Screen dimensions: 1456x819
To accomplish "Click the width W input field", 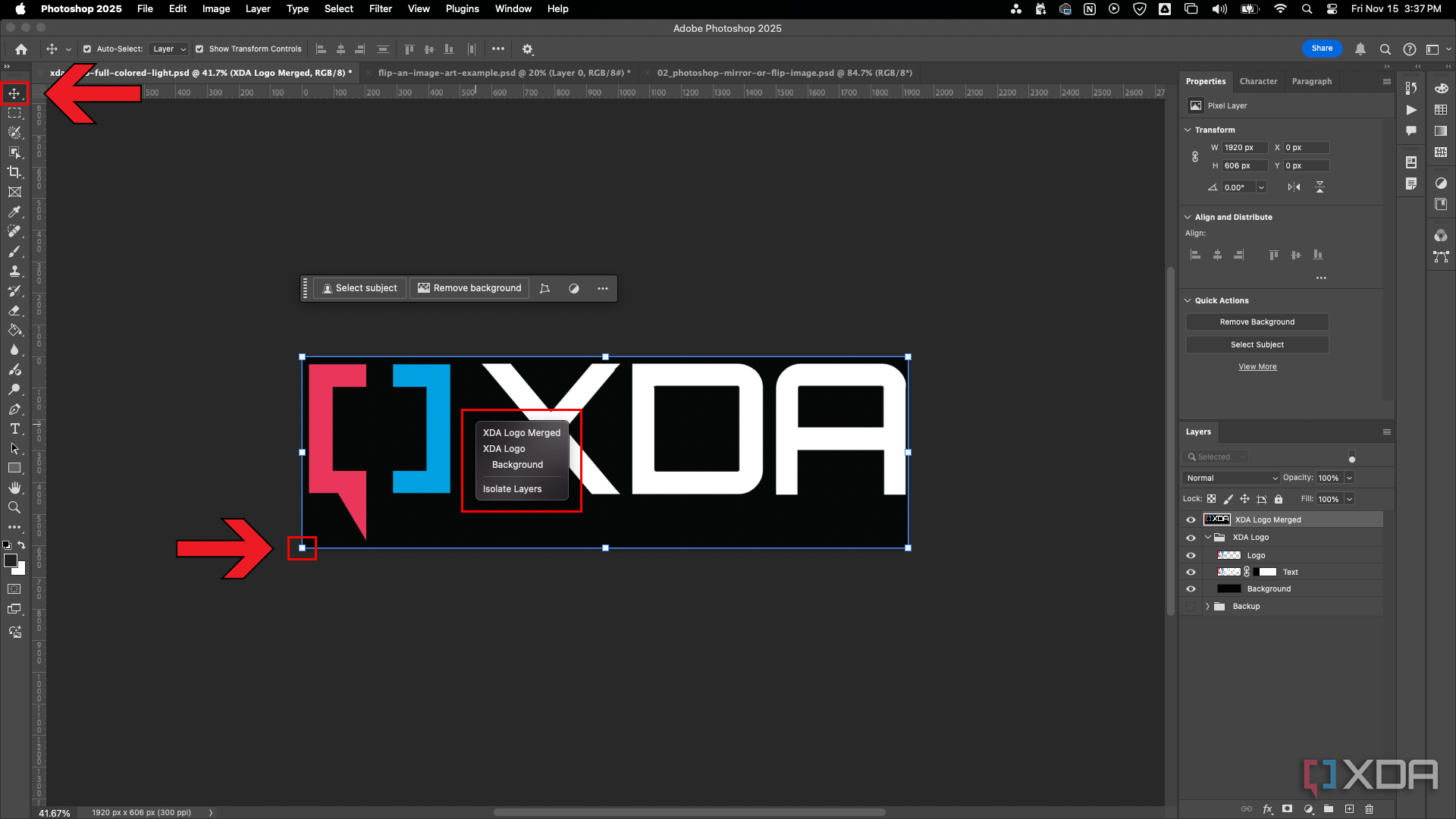I will point(1244,148).
